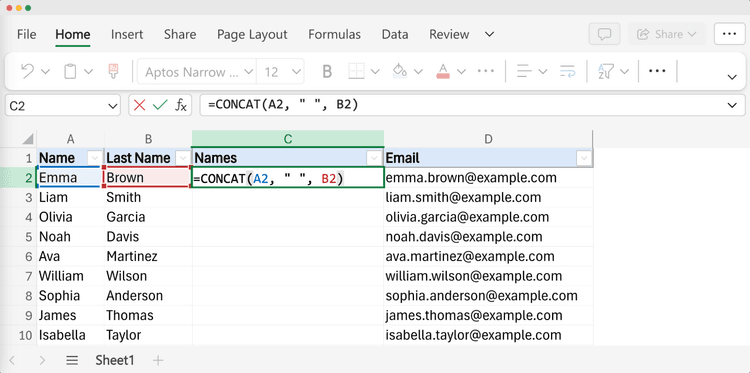Screen dimensions: 750x373
Task: Open the font size 12 dropdown
Action: click(x=280, y=72)
